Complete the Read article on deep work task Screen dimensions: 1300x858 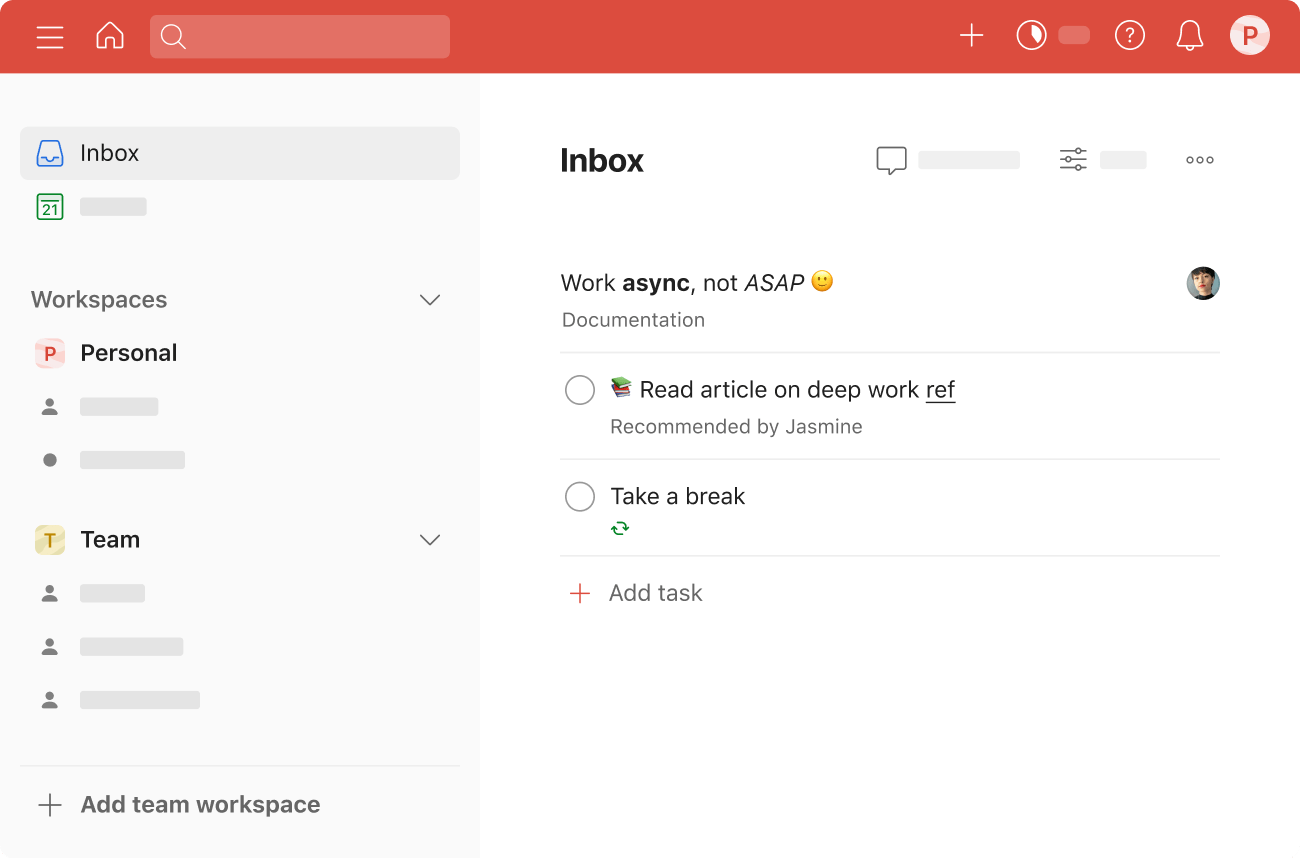580,390
